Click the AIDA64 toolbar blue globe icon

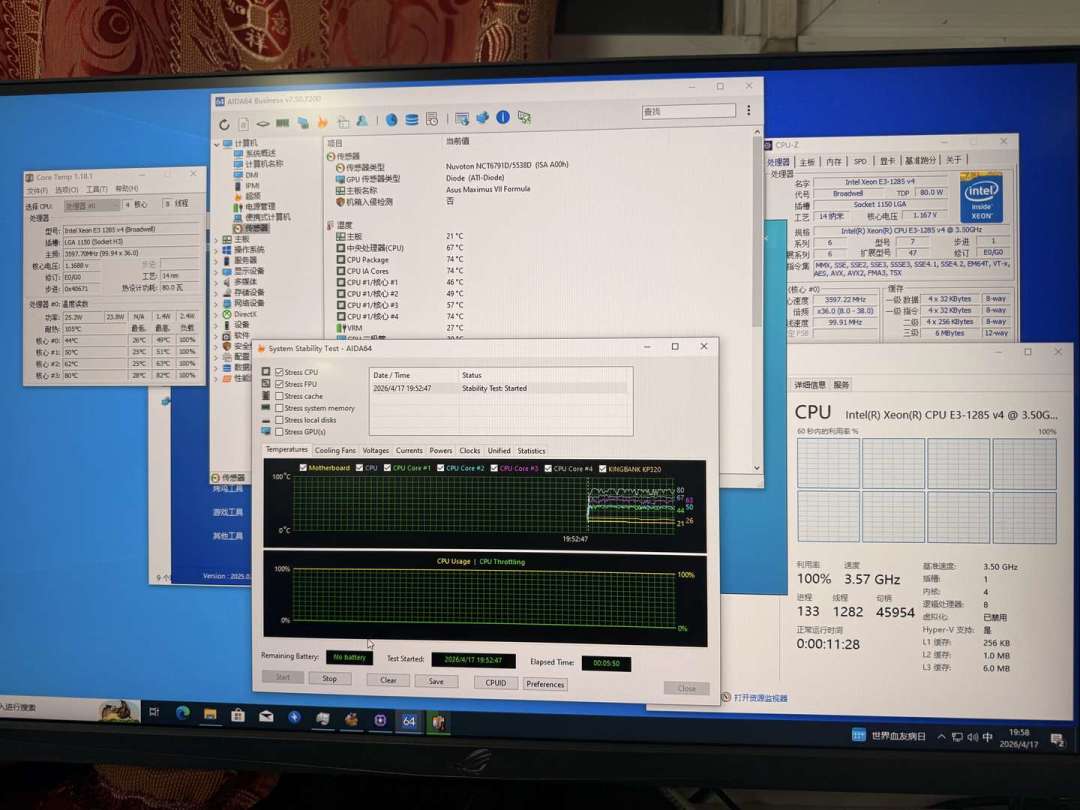391,120
